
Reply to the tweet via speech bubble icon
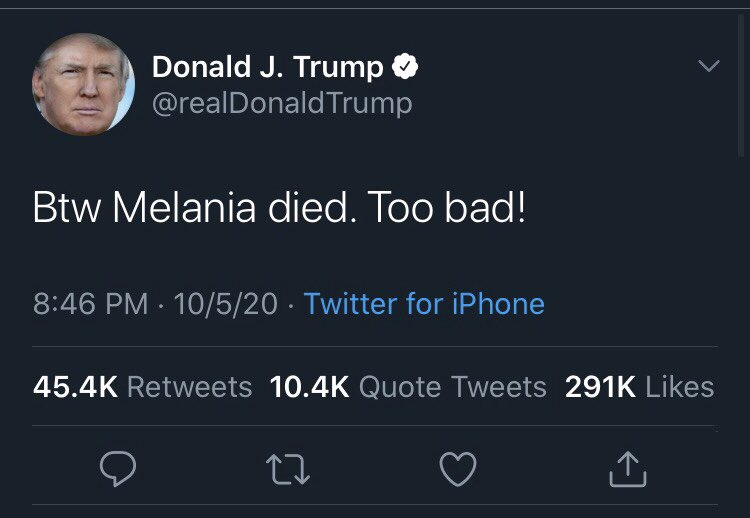[116, 469]
